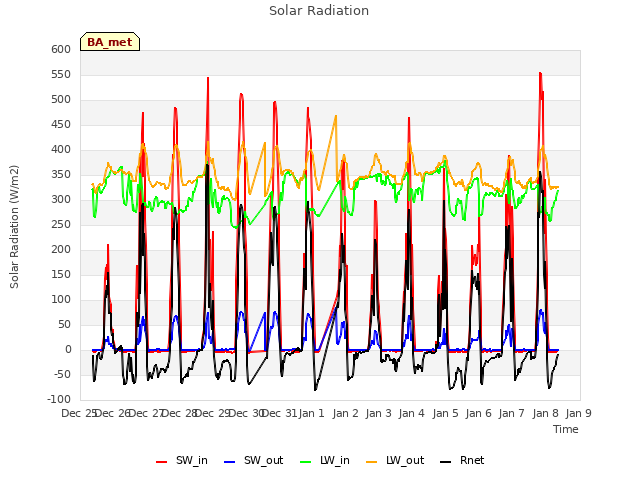This screenshot has height=480, width=640.
Task: Toggle the LW_out legend entry
Action: tap(395, 460)
